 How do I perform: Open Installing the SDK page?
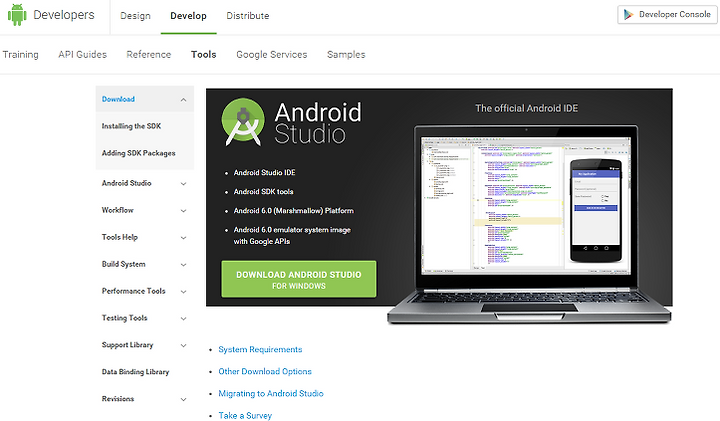(131, 126)
